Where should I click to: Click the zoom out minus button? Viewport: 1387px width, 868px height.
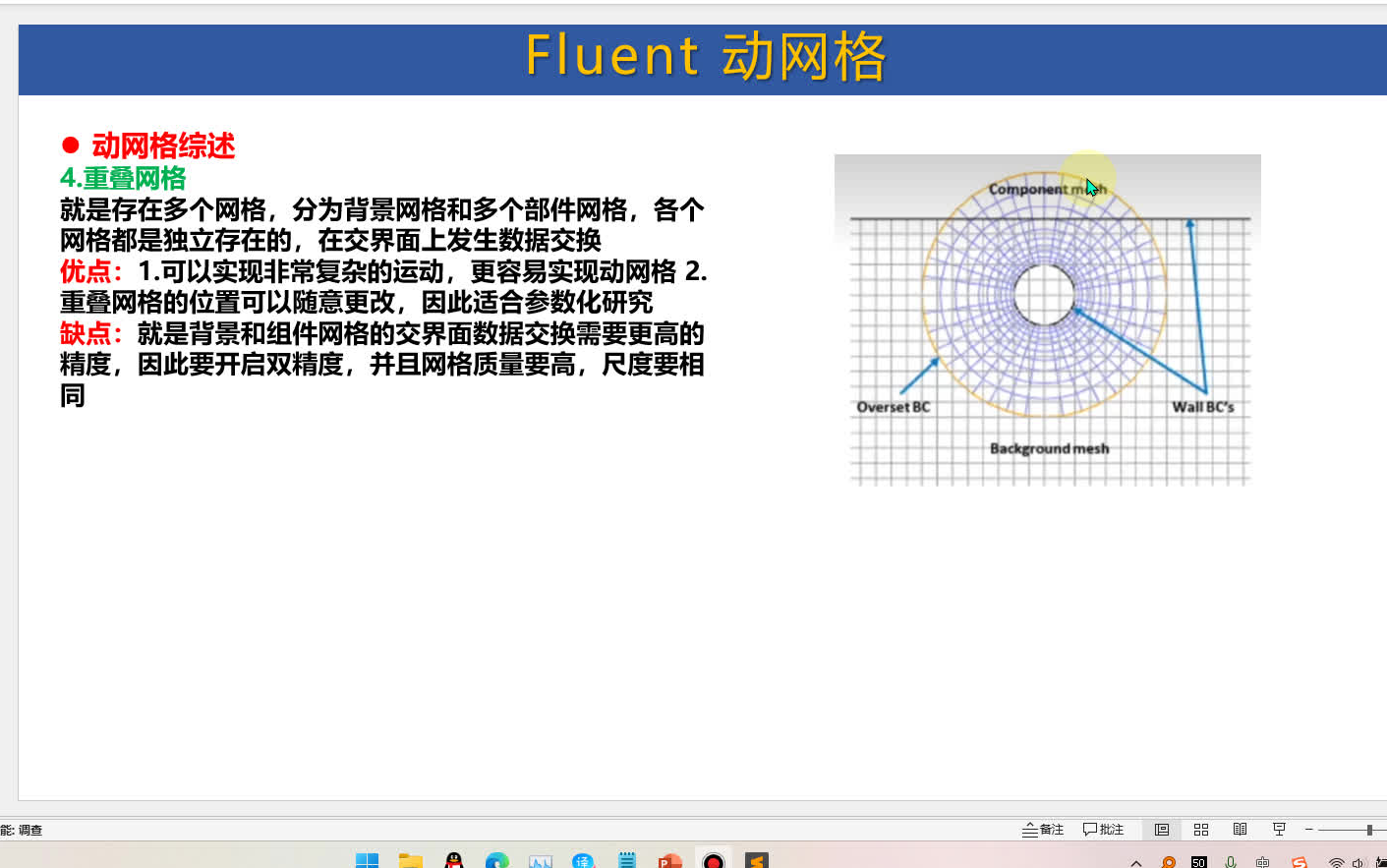tap(1308, 830)
